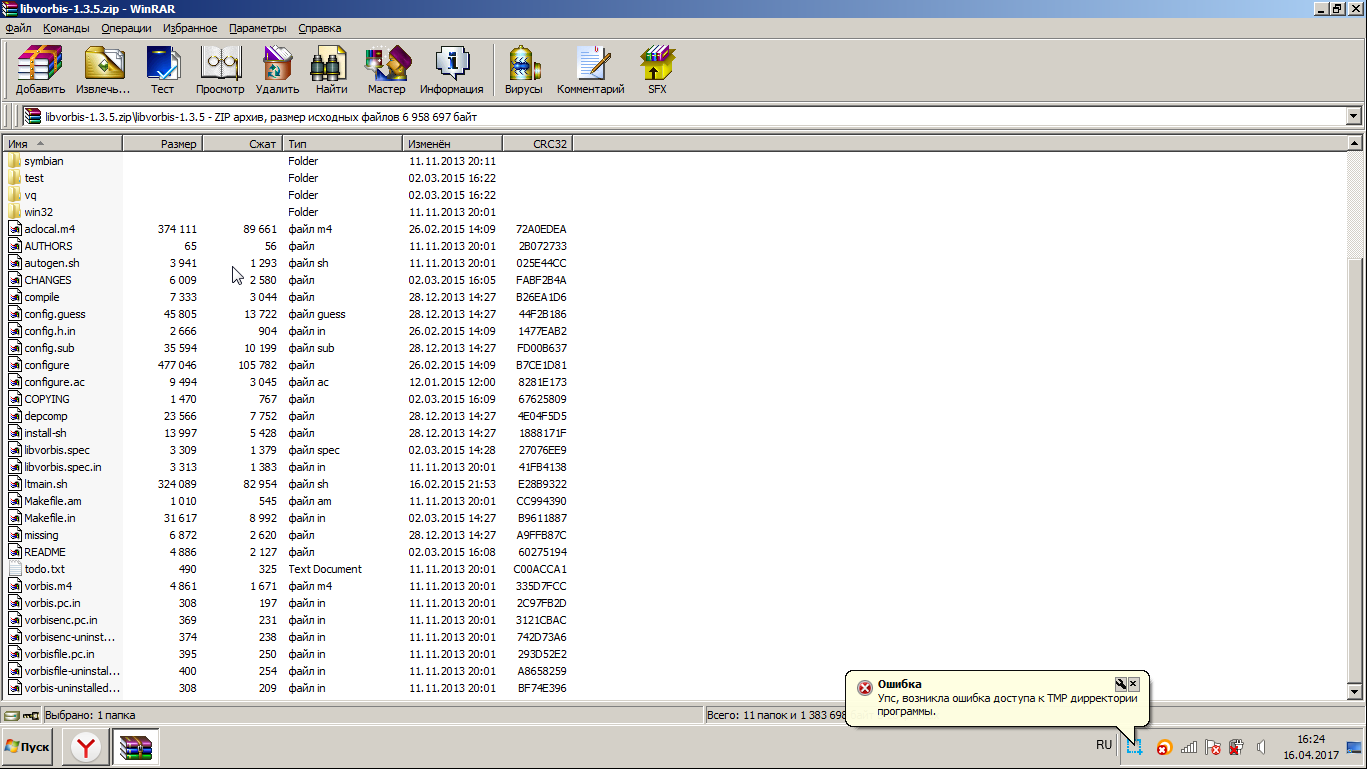Click the file list scrollbar down arrow

[x=1354, y=692]
